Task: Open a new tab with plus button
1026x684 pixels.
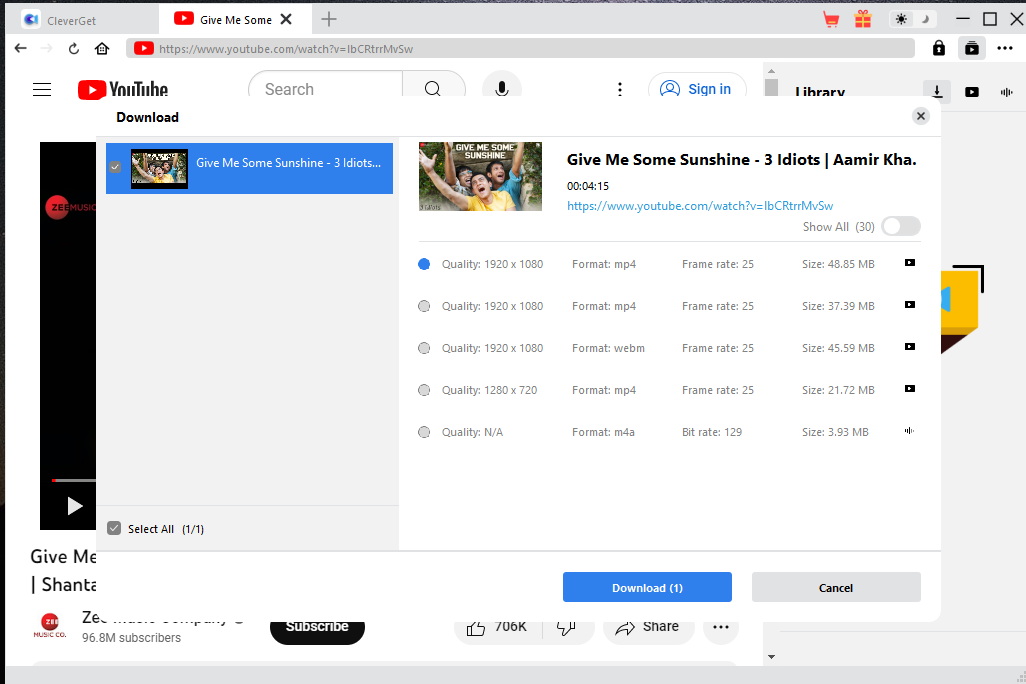Action: pos(328,20)
